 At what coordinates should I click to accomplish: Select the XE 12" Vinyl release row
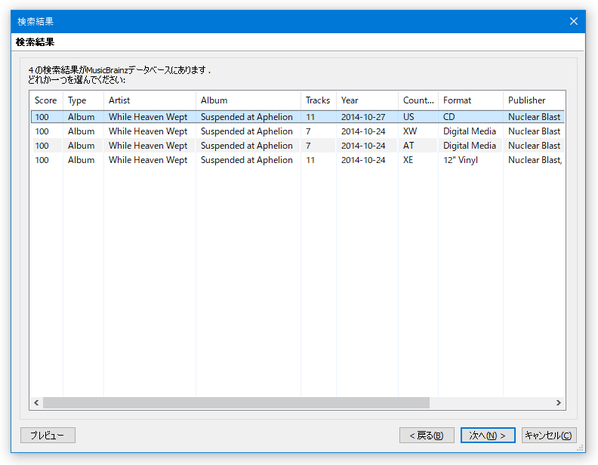pos(297,160)
